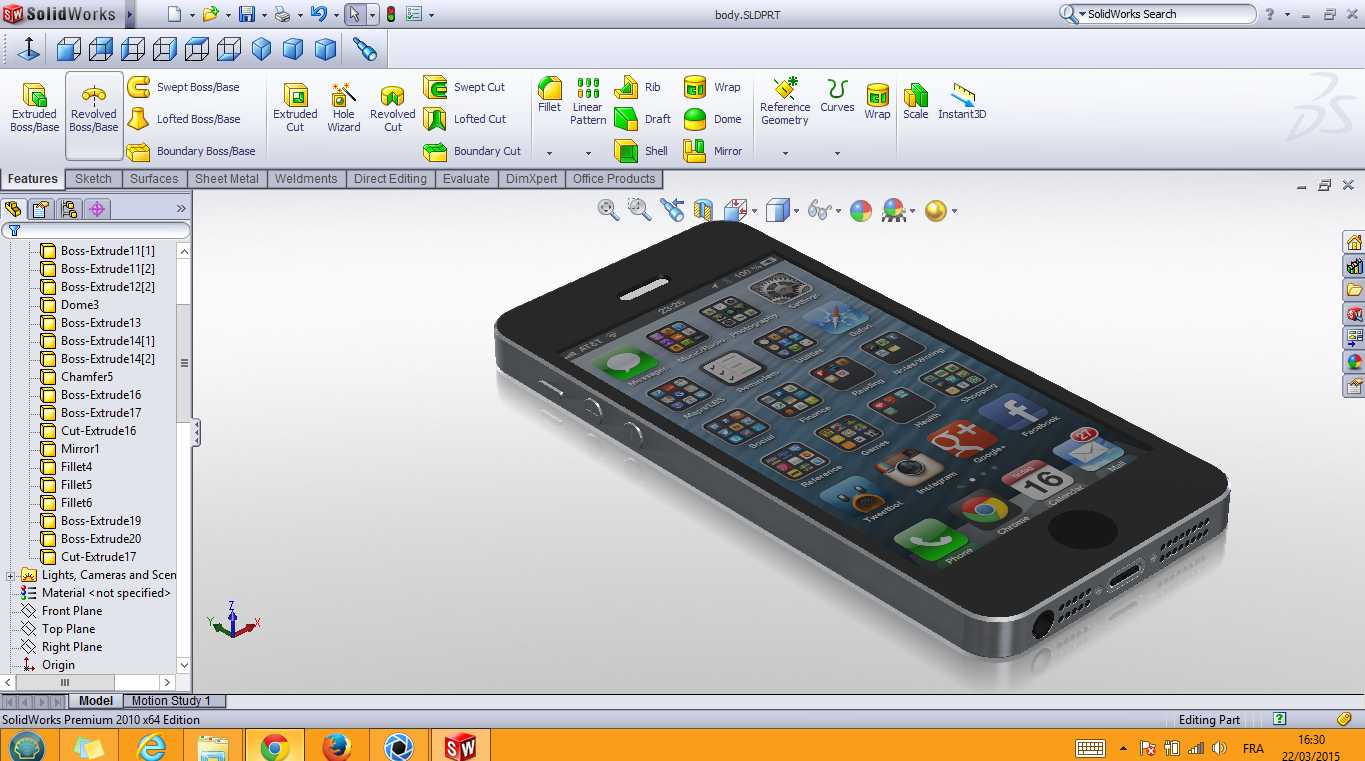Open the Display Style dropdown arrow
The image size is (1365, 761).
(796, 211)
